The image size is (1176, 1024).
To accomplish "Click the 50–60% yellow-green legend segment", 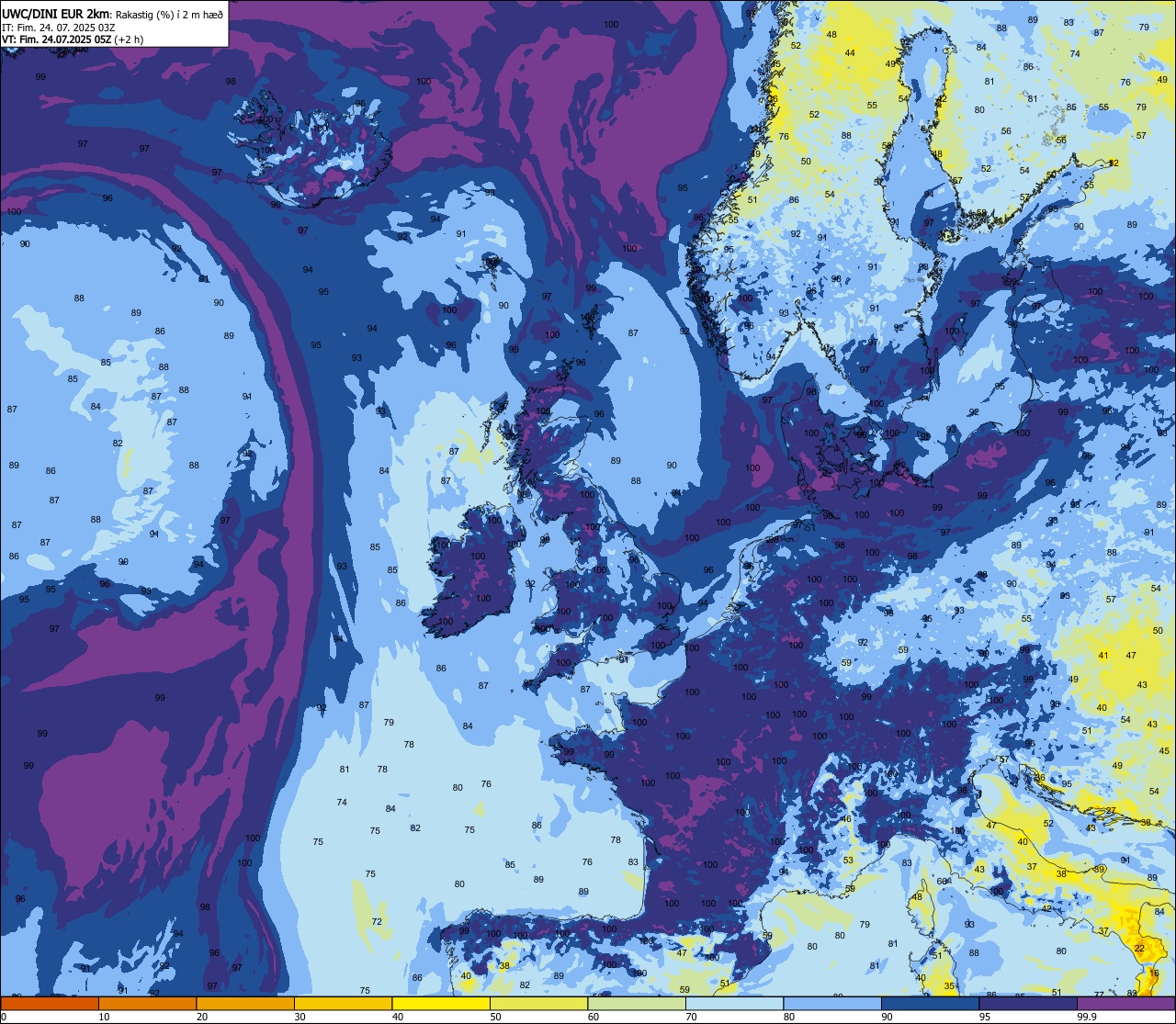I will (x=538, y=1003).
